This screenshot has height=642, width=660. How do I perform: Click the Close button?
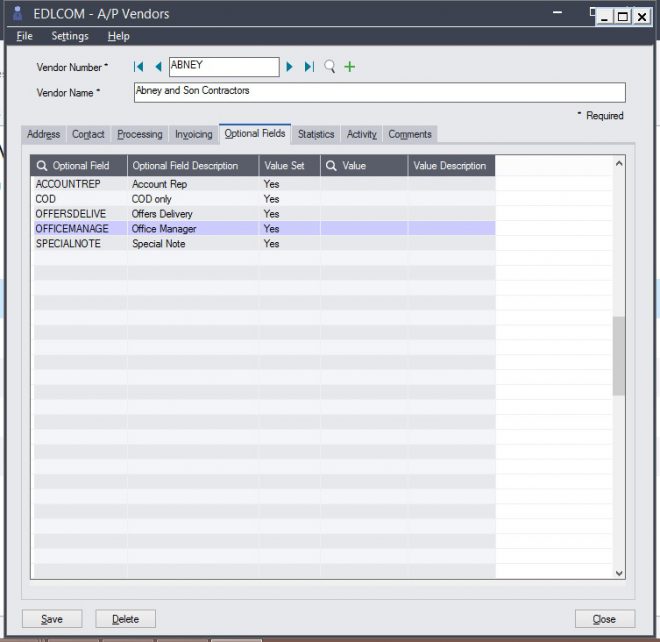(604, 619)
